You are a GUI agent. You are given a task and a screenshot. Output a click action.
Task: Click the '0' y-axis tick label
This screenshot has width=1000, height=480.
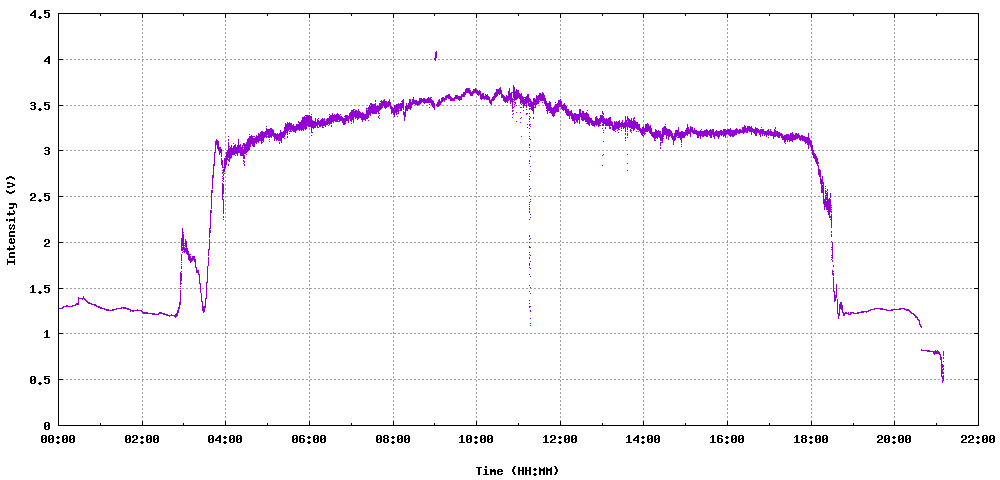point(47,425)
